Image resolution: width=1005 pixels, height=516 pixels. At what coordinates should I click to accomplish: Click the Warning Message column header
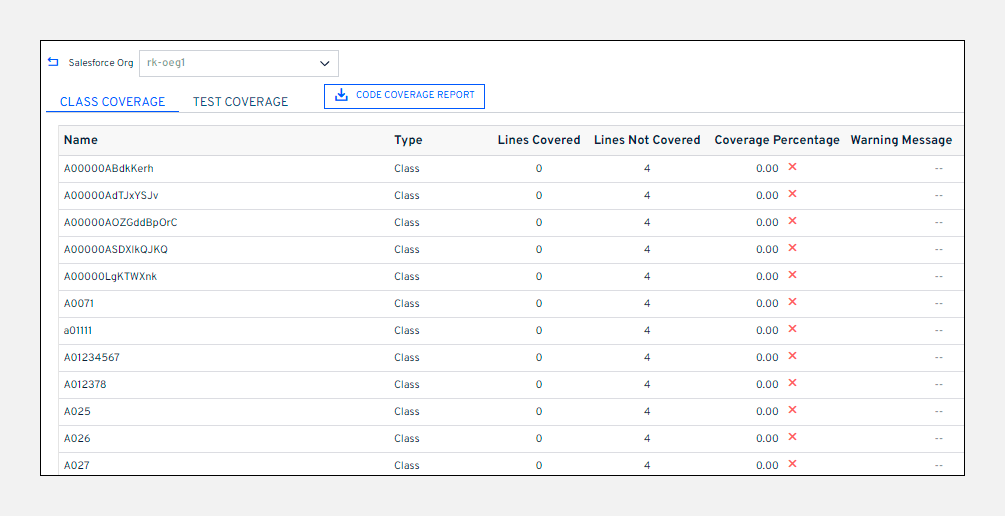pos(900,140)
